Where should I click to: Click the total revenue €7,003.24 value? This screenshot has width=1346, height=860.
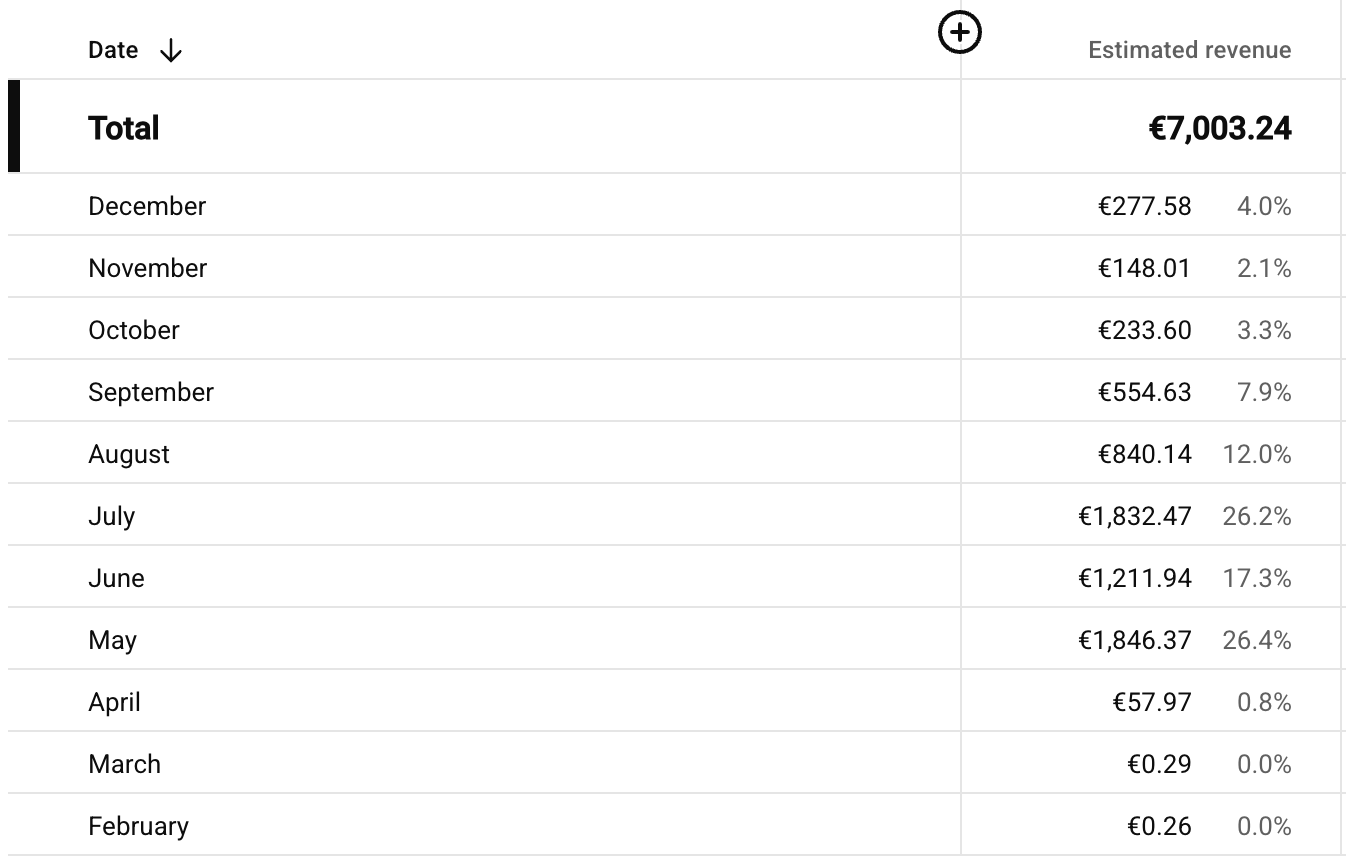click(x=1220, y=128)
